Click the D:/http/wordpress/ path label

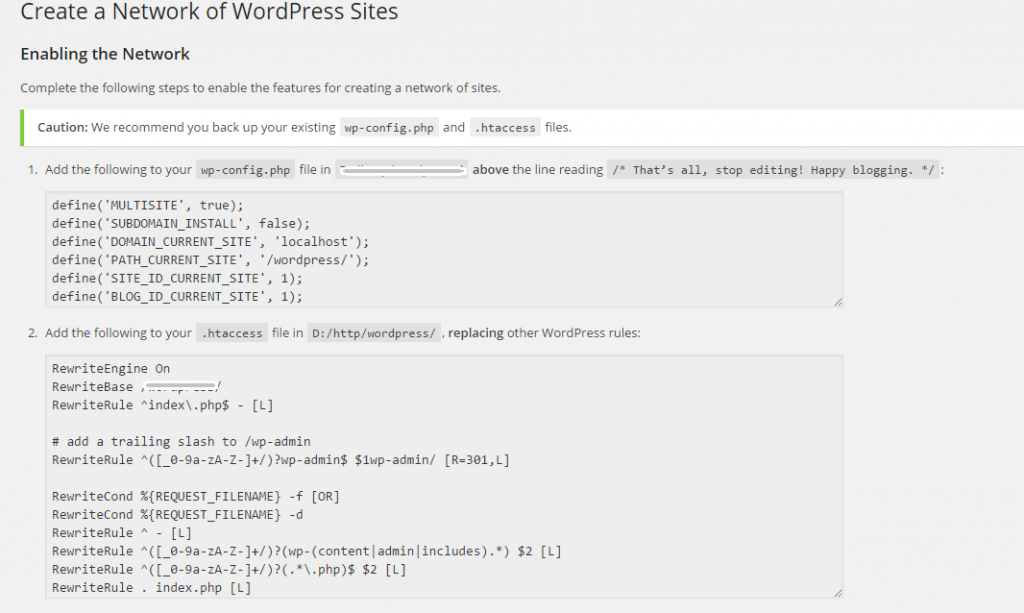pyautogui.click(x=374, y=333)
